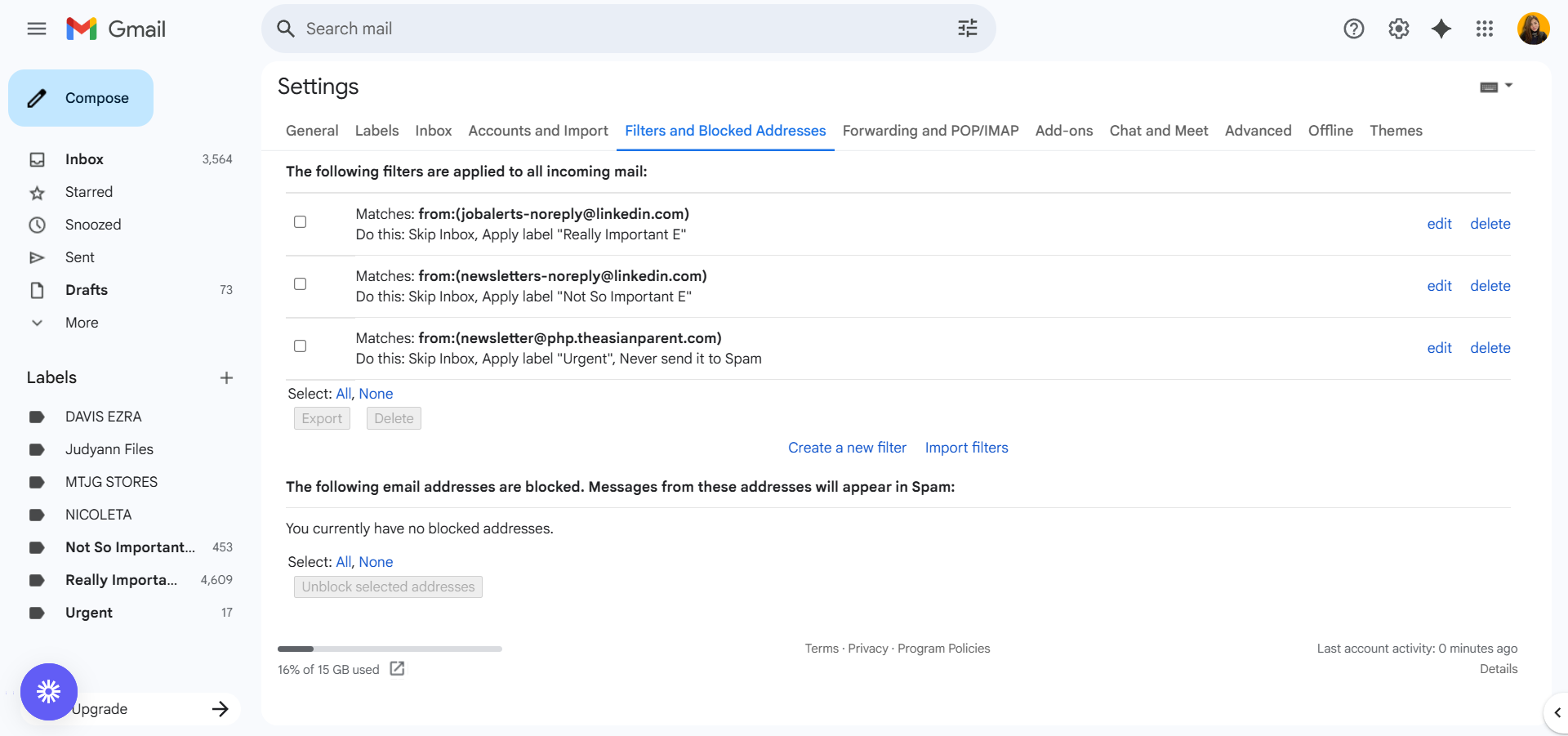
Task: Open the Gemini sparkle icon
Action: [x=1441, y=29]
